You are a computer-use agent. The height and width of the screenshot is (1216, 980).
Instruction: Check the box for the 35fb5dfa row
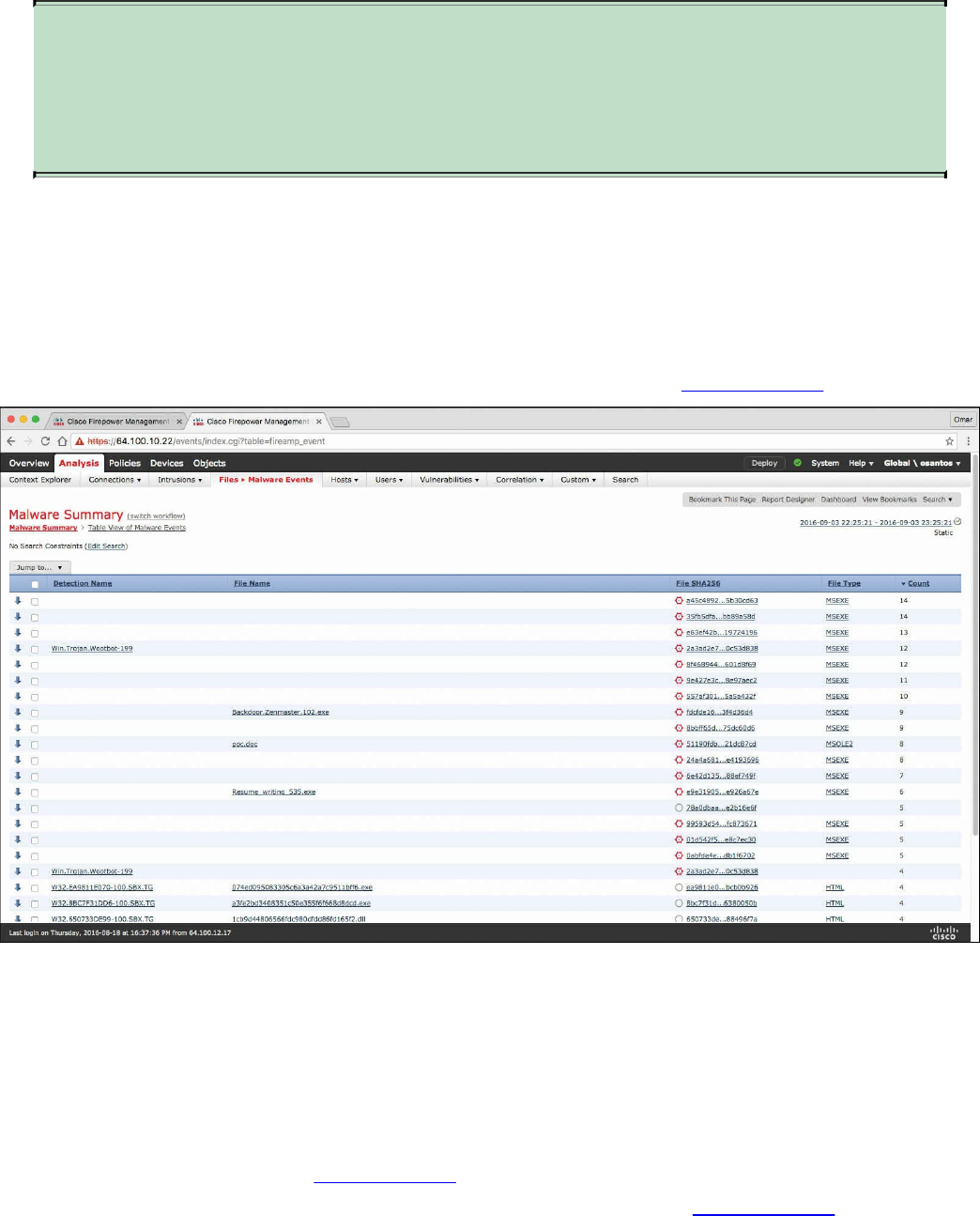coord(35,617)
